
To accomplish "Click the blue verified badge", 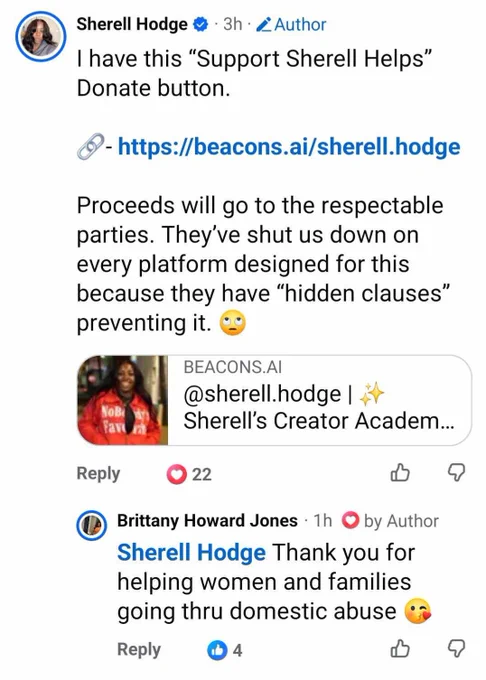I will pyautogui.click(x=200, y=24).
